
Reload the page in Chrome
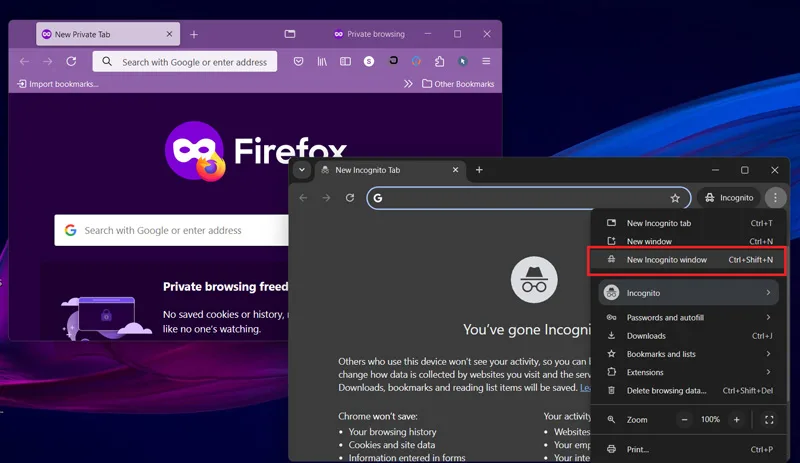pos(350,198)
